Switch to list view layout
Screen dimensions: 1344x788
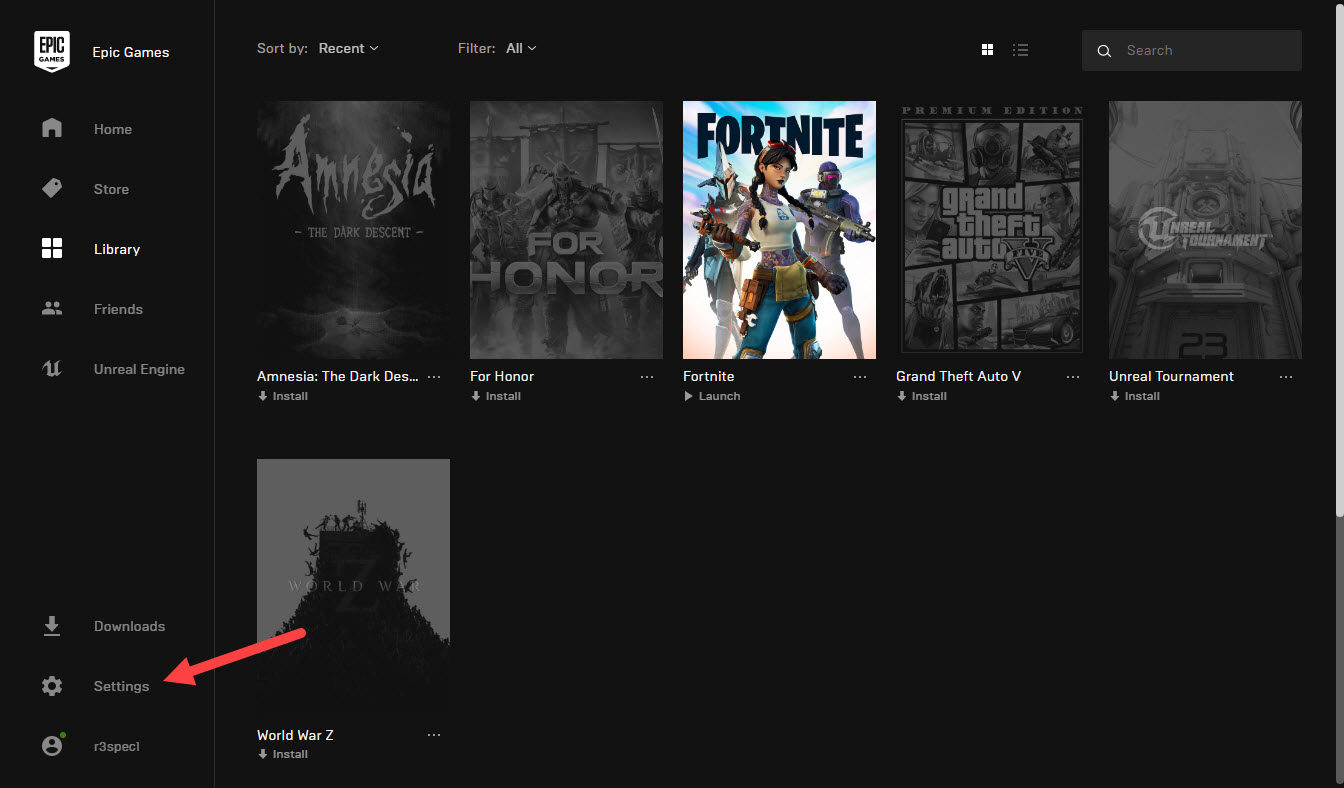coord(1020,50)
